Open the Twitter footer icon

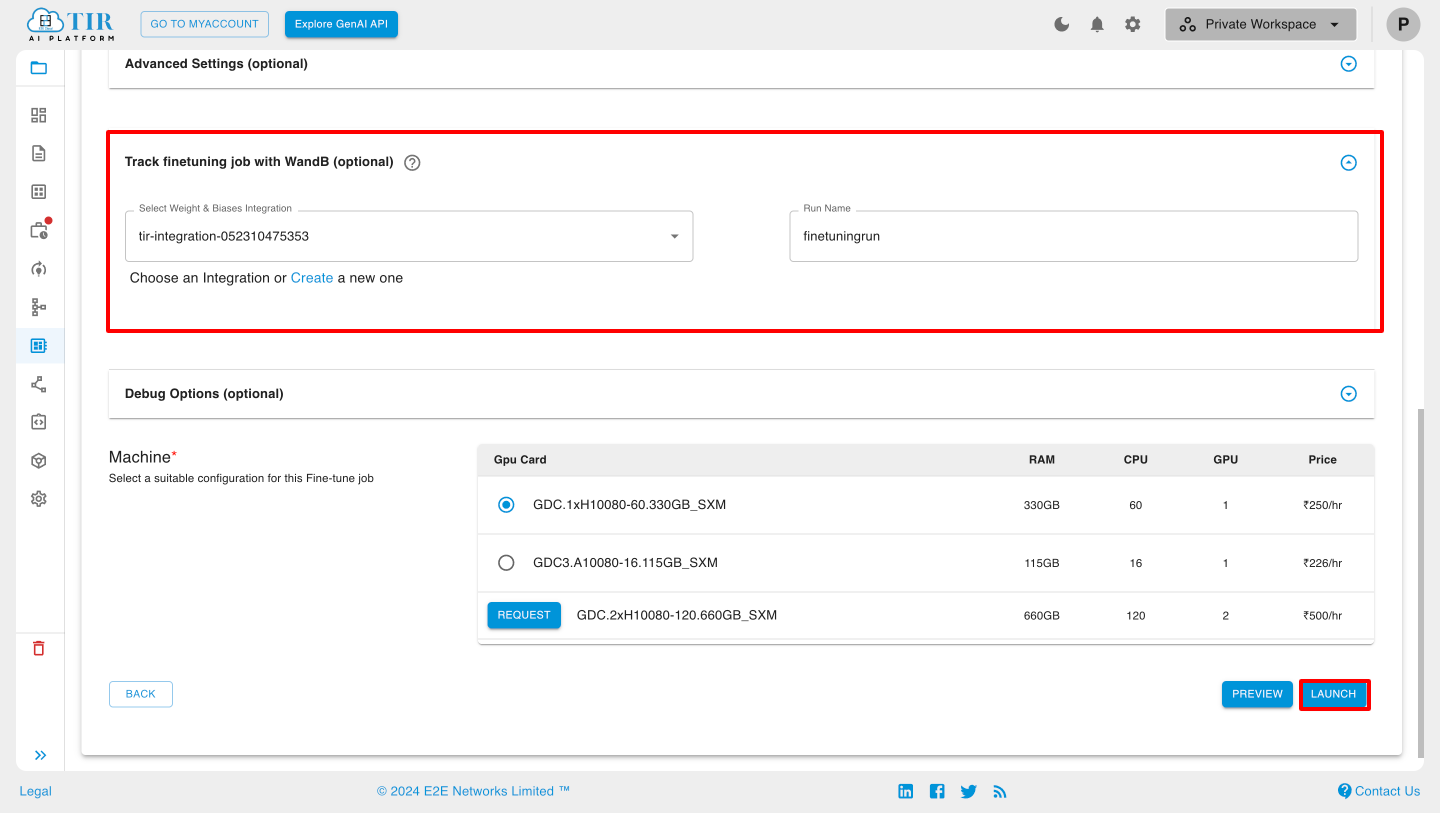click(968, 791)
